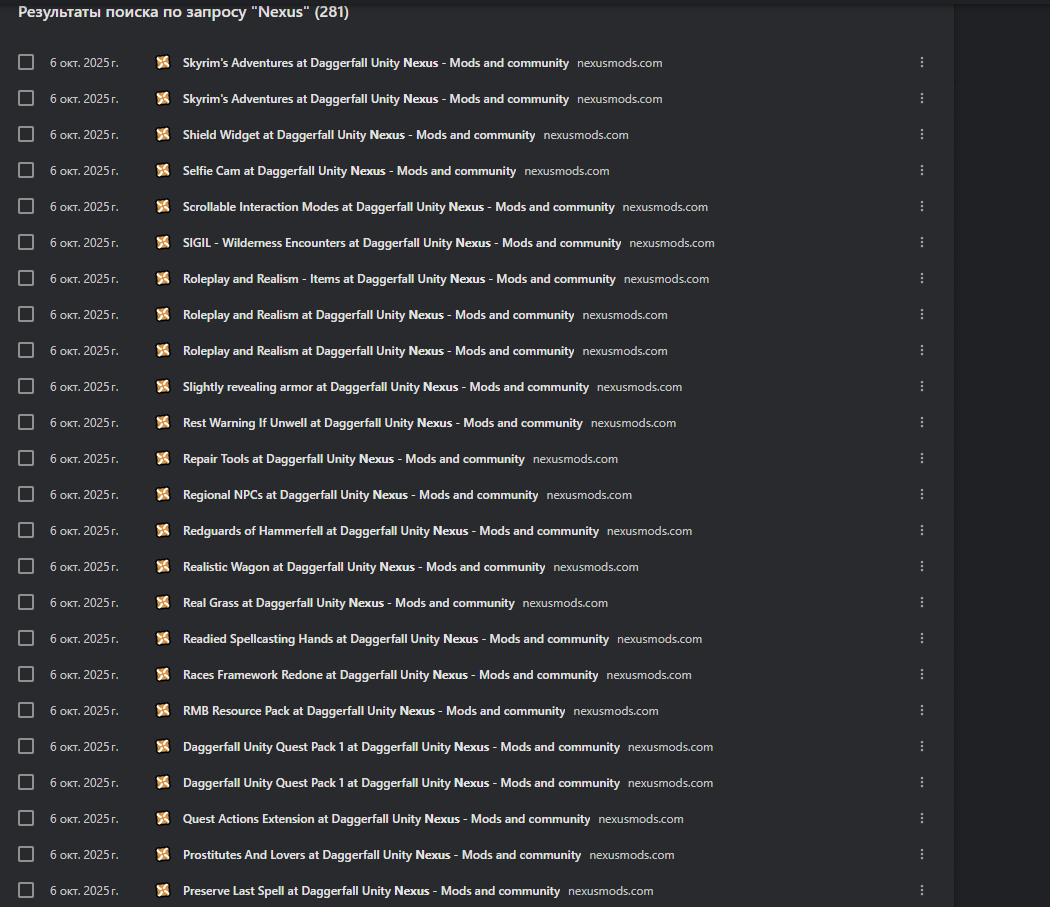Image resolution: width=1050 pixels, height=907 pixels.
Task: Click the favicon beside Realistic Wagon
Action: [x=163, y=567]
